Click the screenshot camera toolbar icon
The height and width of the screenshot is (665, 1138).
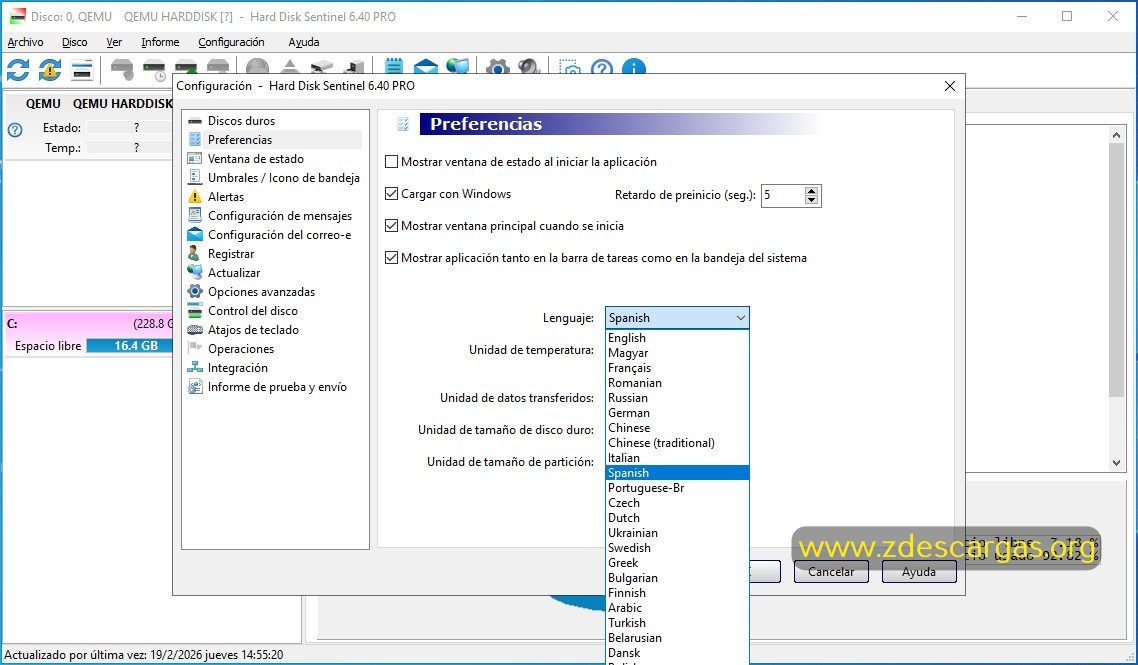point(570,67)
